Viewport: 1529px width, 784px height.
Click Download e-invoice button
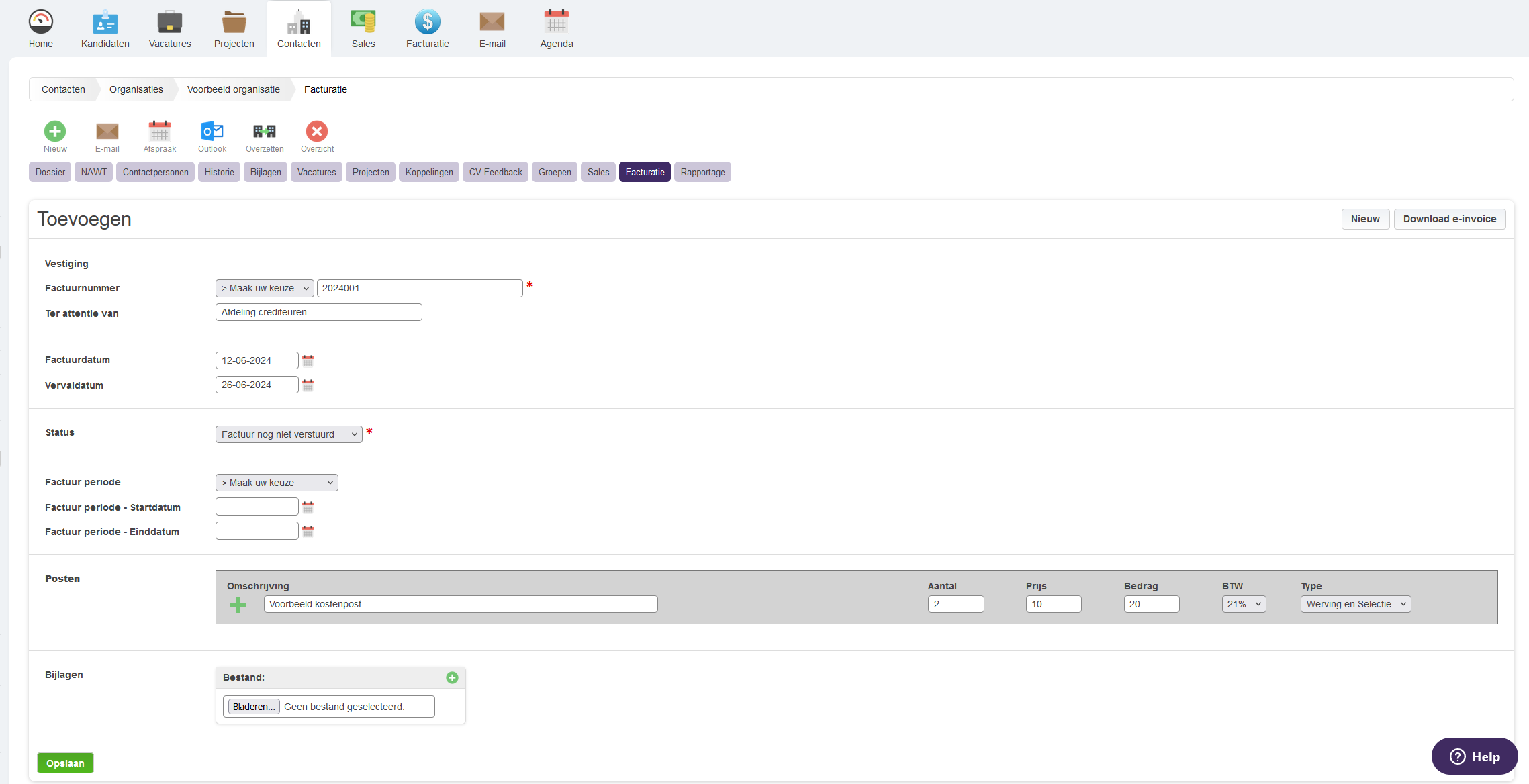(1450, 219)
